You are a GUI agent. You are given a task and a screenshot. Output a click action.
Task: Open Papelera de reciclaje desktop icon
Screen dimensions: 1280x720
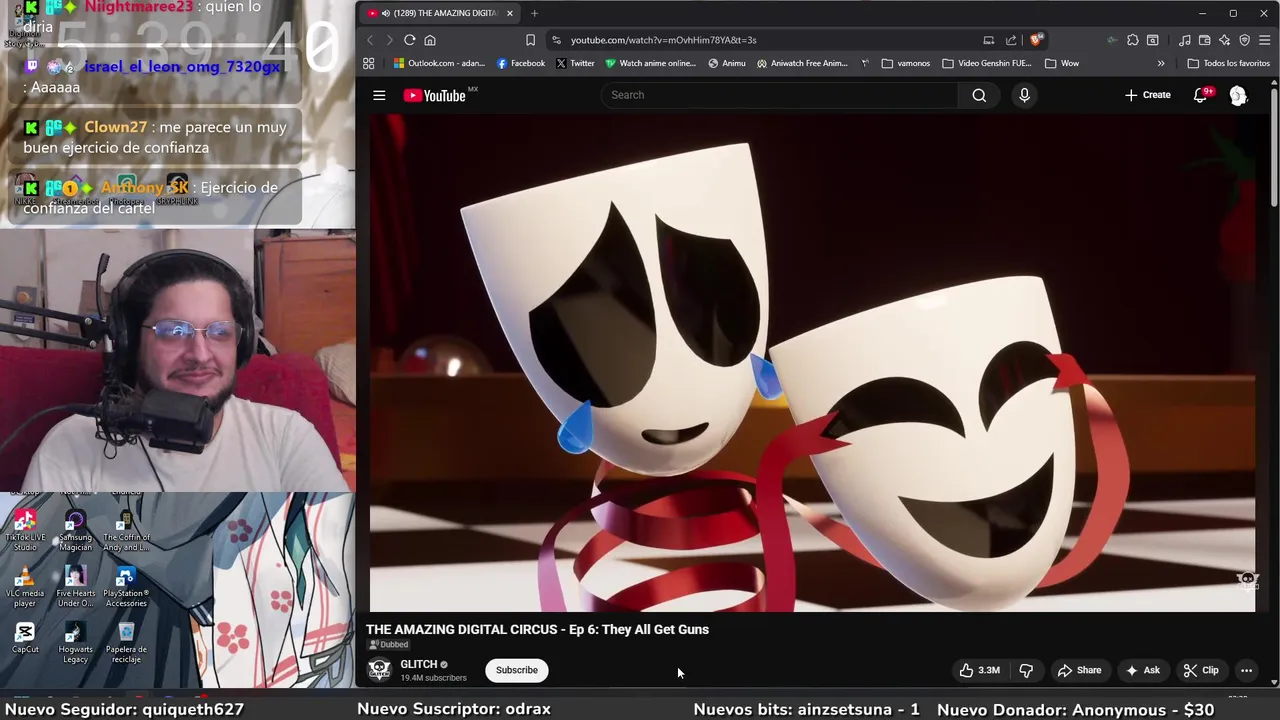pos(126,643)
